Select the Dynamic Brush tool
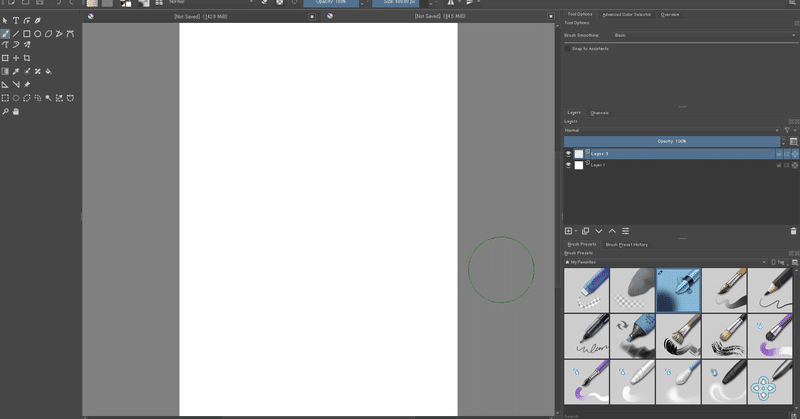 point(16,45)
